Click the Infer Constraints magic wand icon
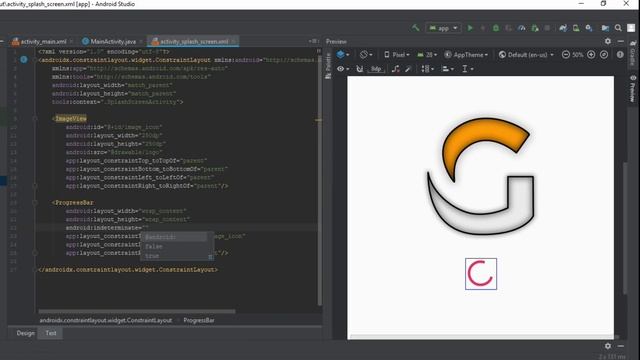Screen dimensions: 640x360 [408, 69]
